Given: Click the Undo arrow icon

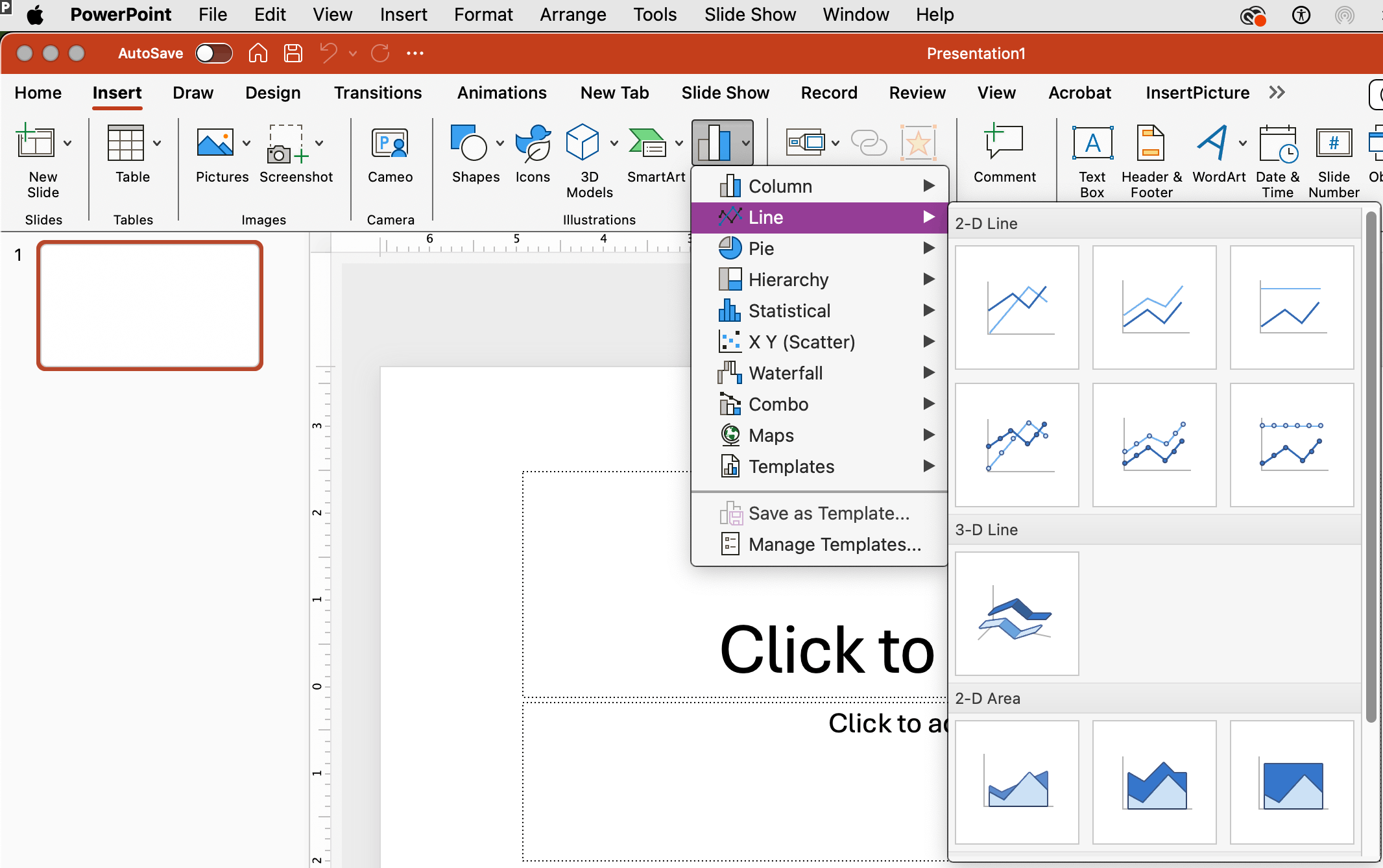Looking at the screenshot, I should [x=329, y=53].
